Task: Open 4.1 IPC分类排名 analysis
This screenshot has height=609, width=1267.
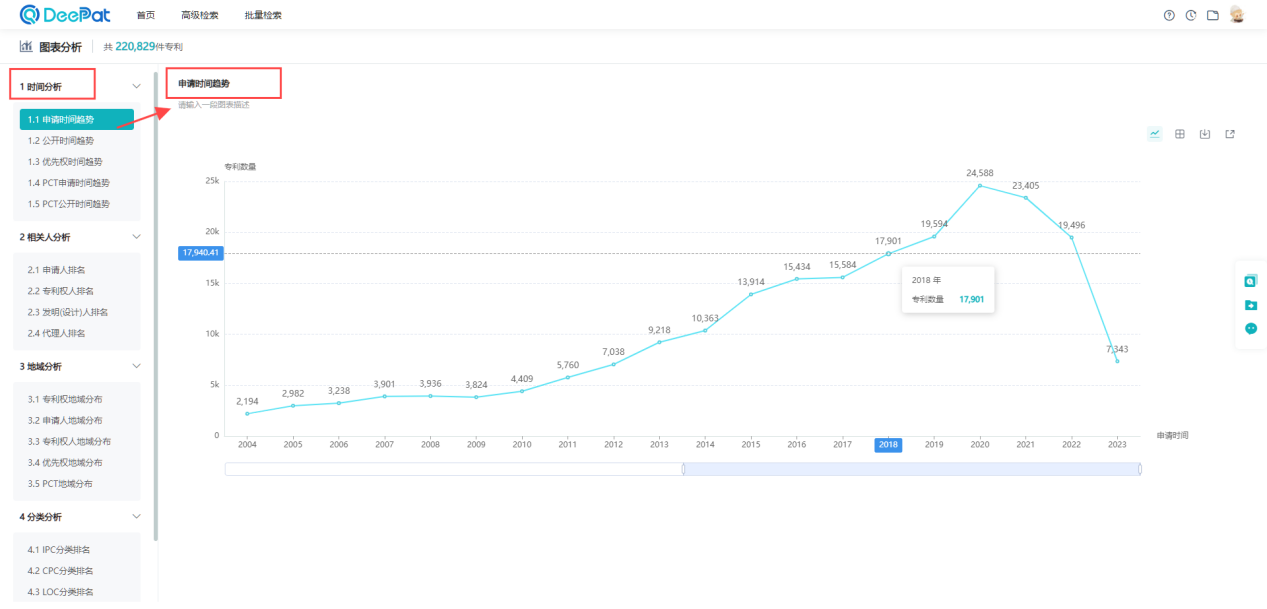Action: tap(60, 550)
